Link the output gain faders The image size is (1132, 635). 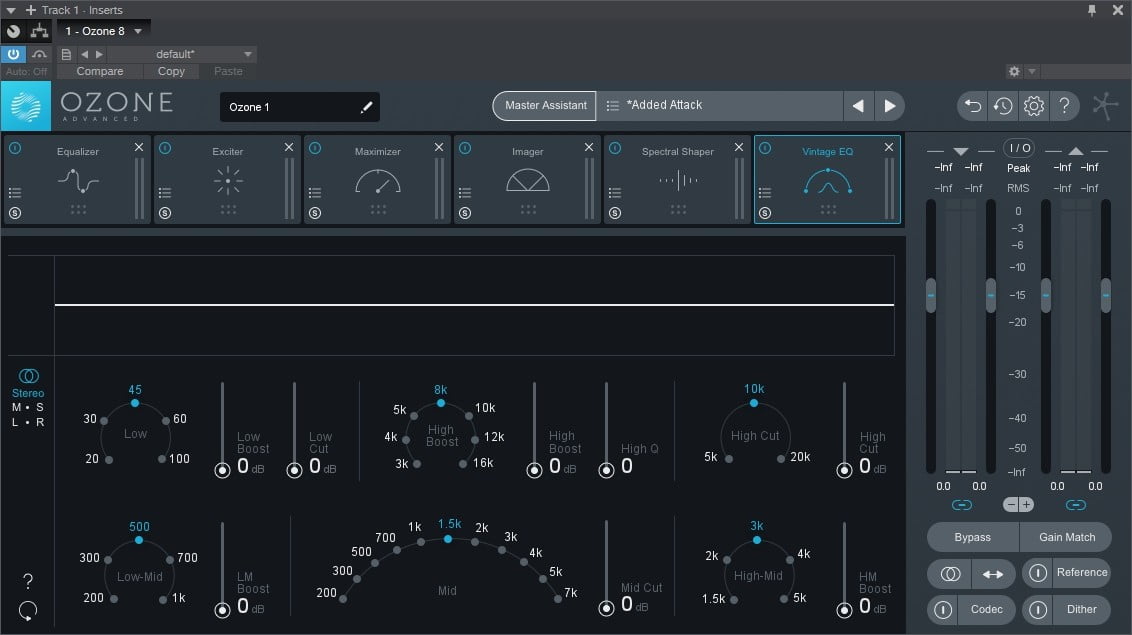(x=1076, y=505)
